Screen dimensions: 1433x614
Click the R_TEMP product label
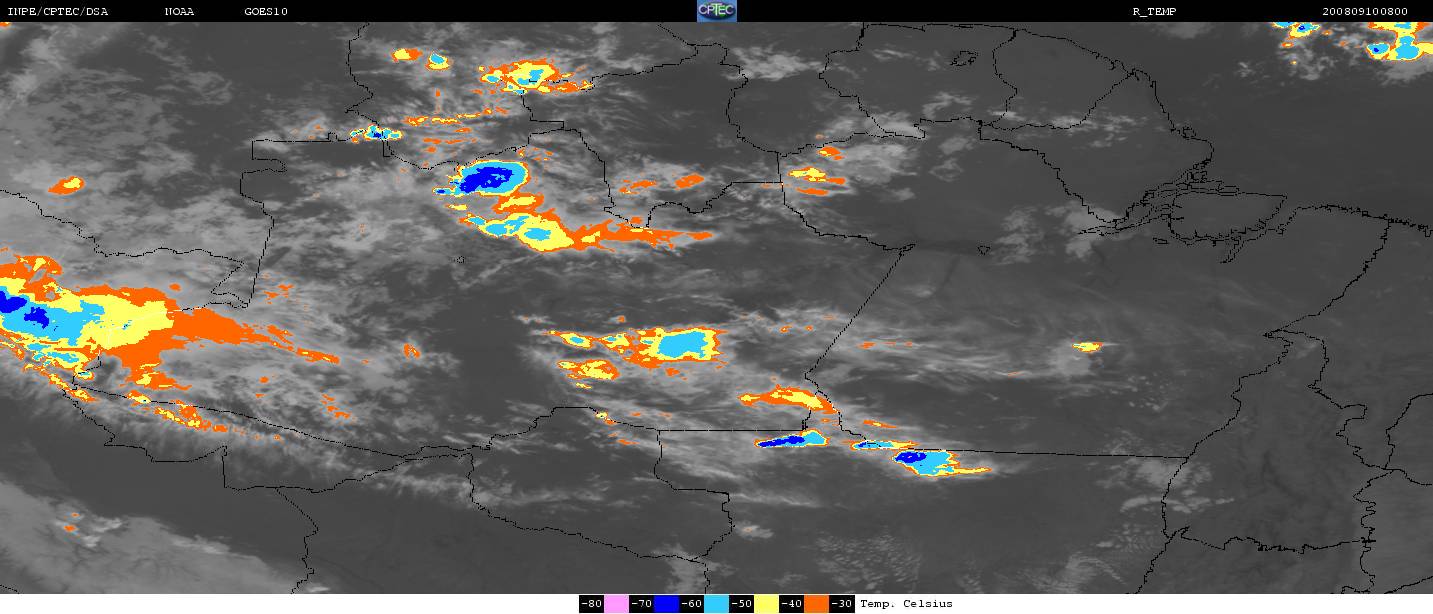pyautogui.click(x=1153, y=11)
